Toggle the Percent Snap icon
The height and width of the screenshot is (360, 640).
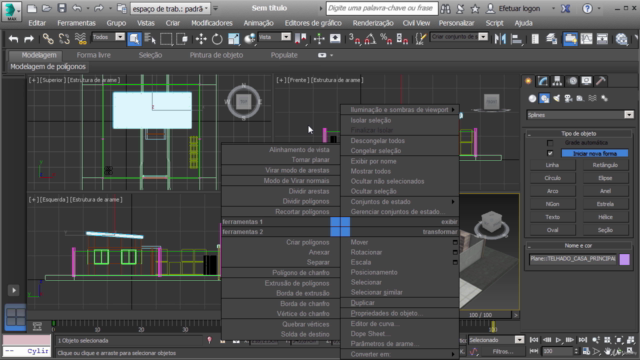tap(386, 39)
